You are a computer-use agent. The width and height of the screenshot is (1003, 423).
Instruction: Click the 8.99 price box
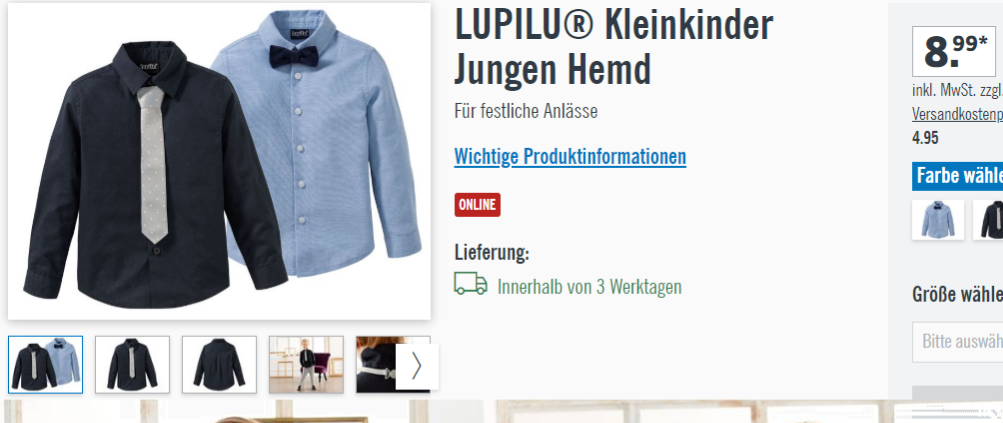point(954,51)
